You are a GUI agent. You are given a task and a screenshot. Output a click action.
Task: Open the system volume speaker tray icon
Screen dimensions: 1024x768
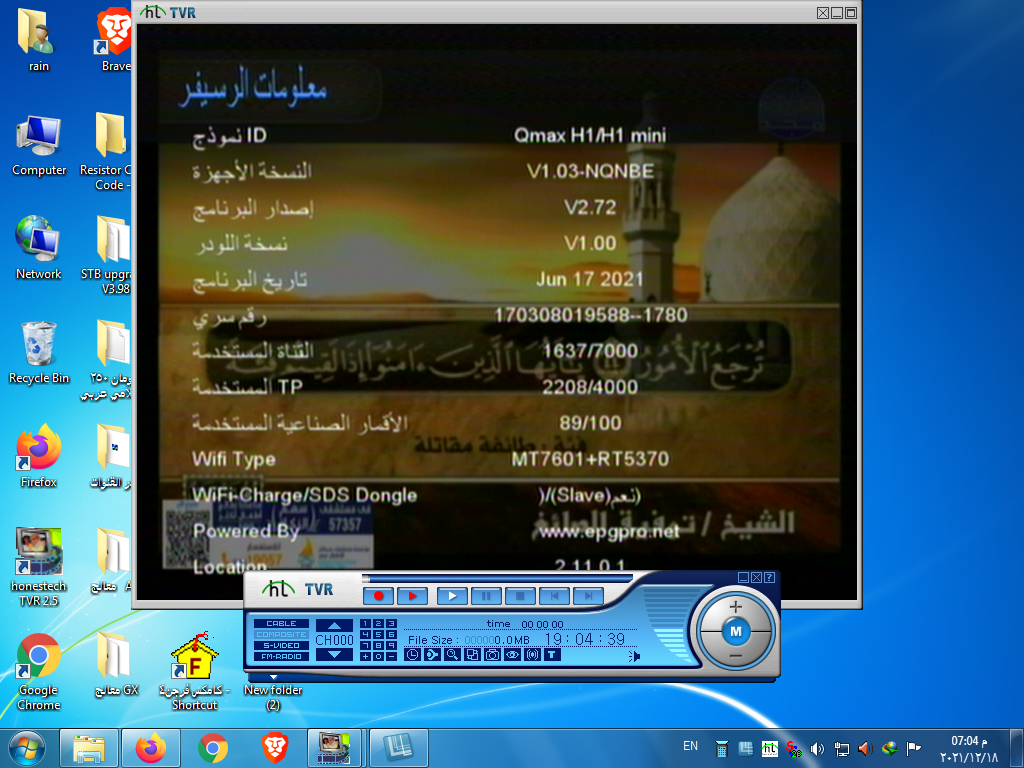tap(818, 749)
